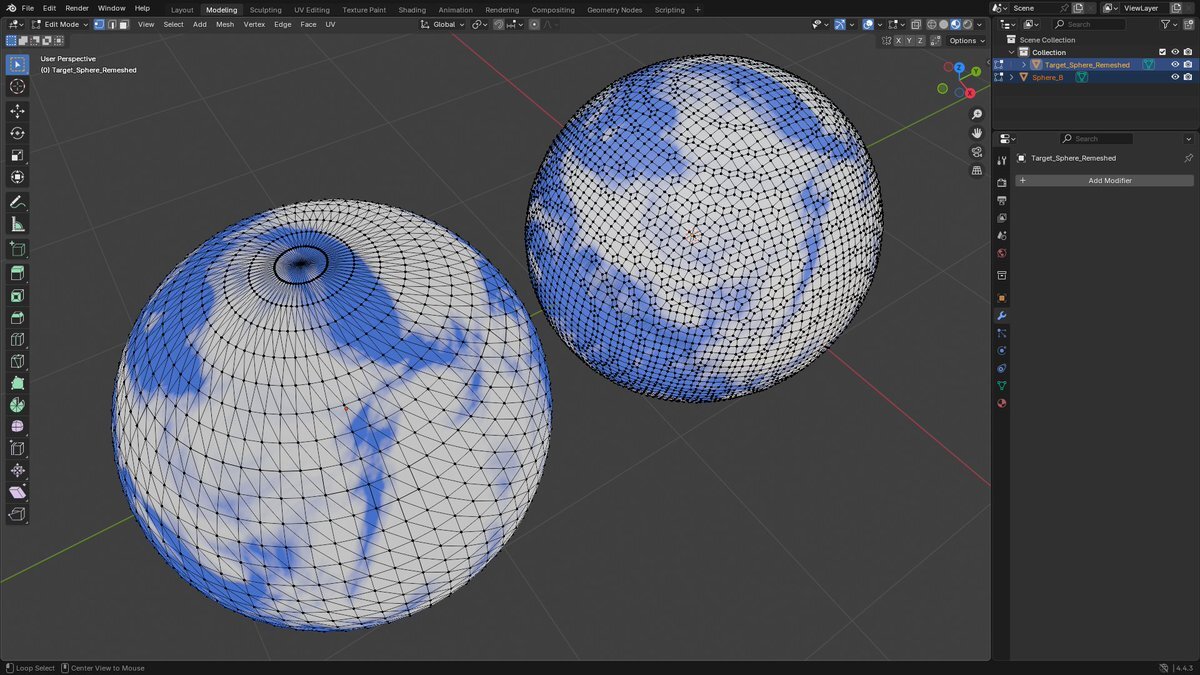Select the Extrude Region tool
Viewport: 1200px width, 675px height.
click(17, 273)
